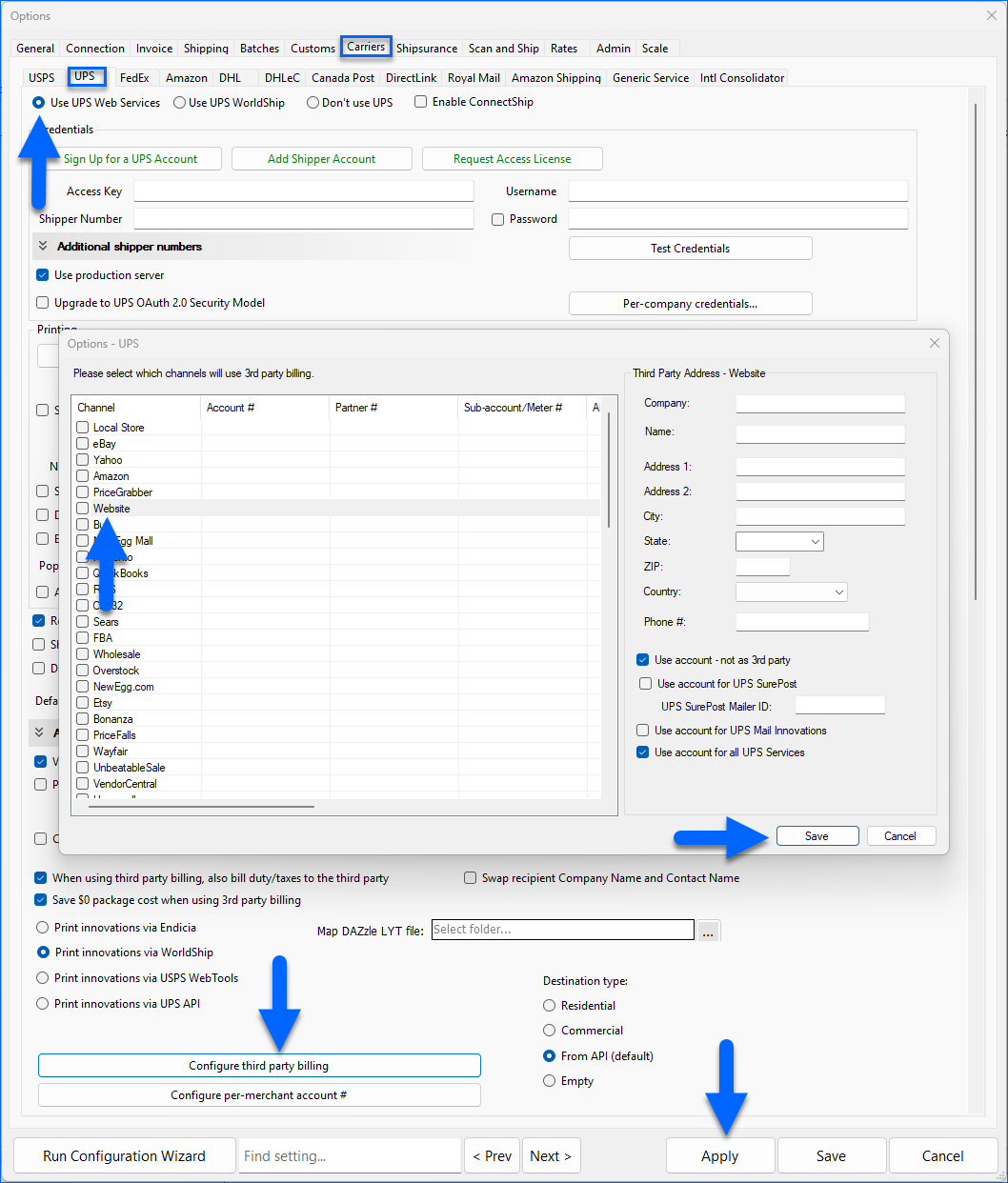Select Print innovations via Endicia
The width and height of the screenshot is (1008, 1183).
(x=42, y=928)
